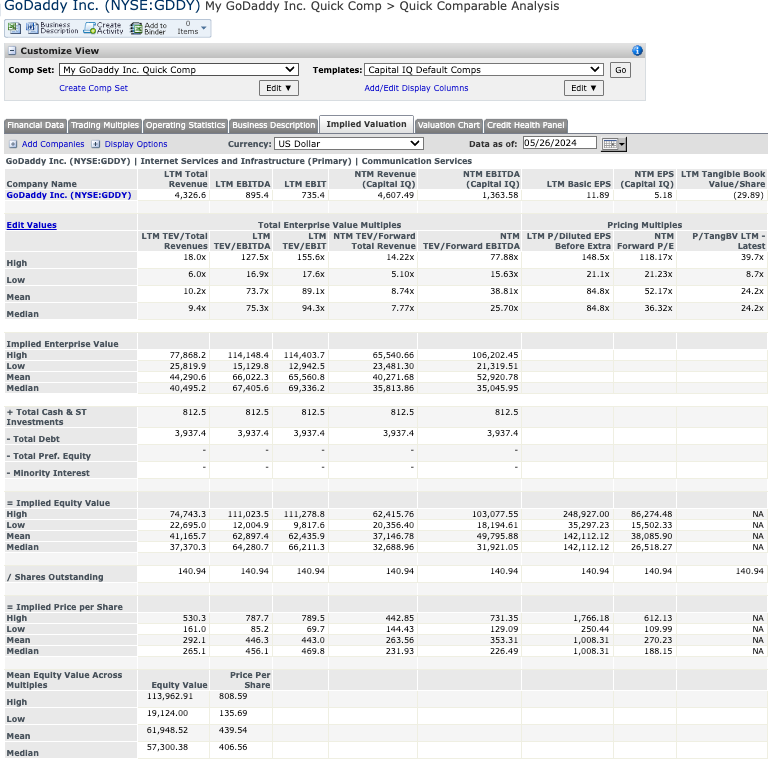Screen dimensions: 770x760
Task: Open the 0 Items binder dropdown
Action: pos(192,28)
